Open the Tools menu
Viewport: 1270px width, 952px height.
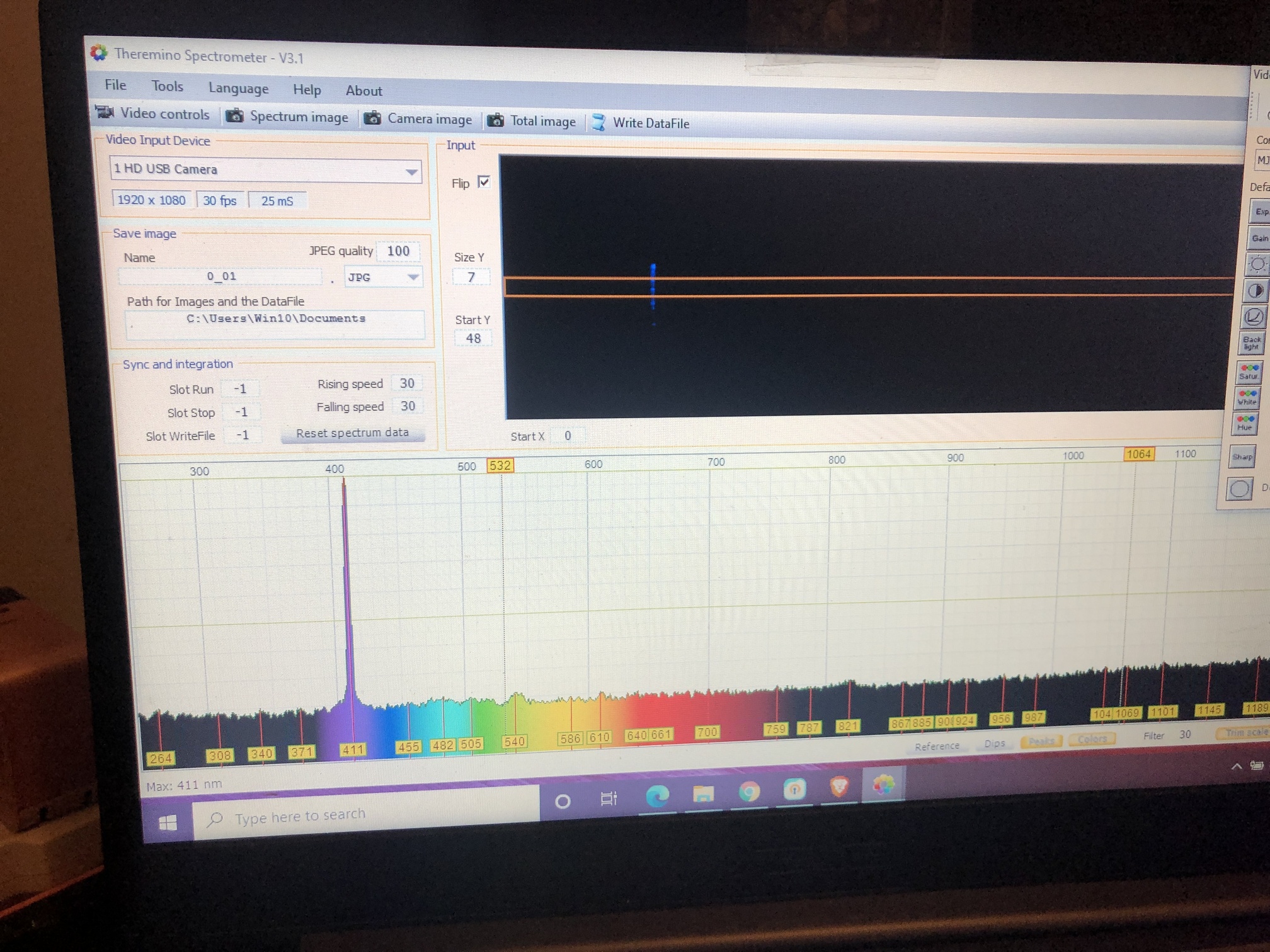(x=167, y=86)
